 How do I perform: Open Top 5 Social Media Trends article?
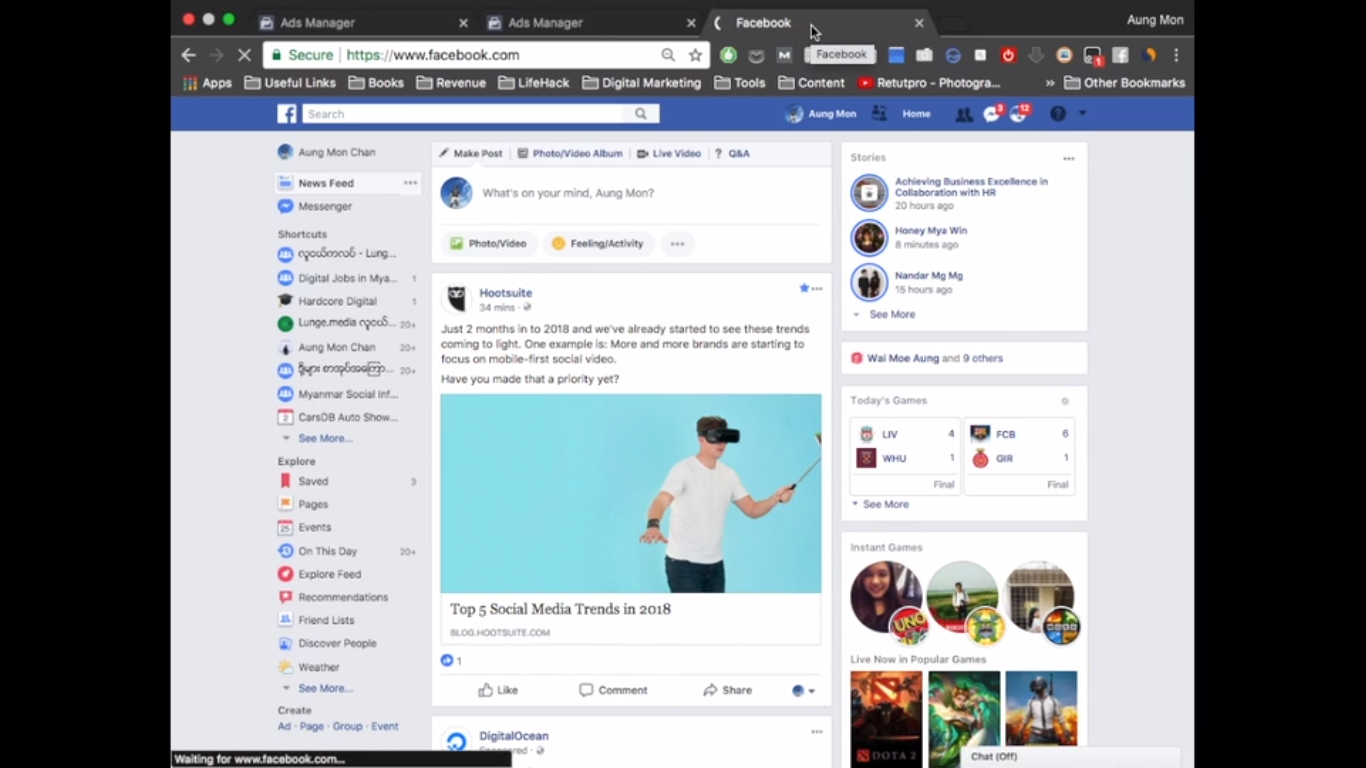[560, 609]
